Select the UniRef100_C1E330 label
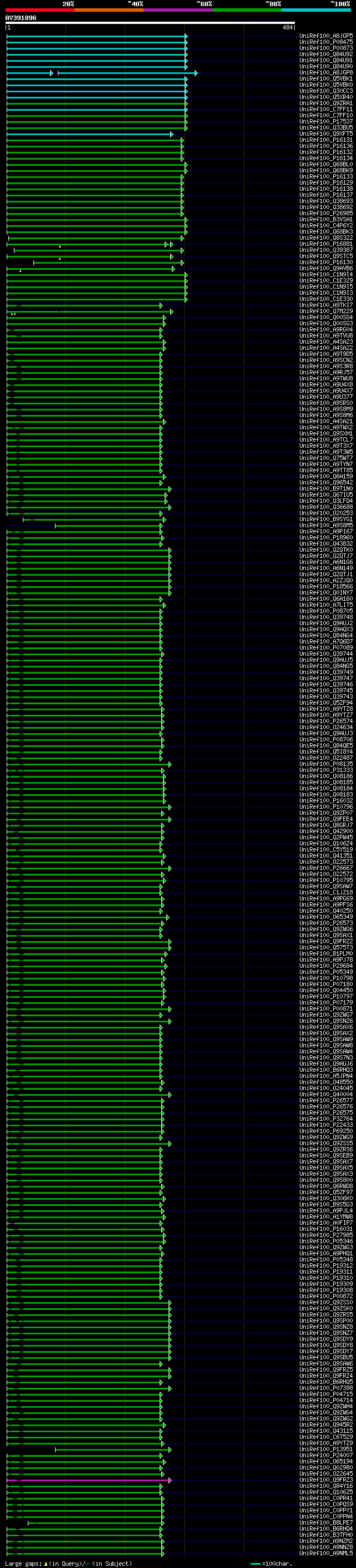This screenshot has width=356, height=1568. [x=325, y=299]
